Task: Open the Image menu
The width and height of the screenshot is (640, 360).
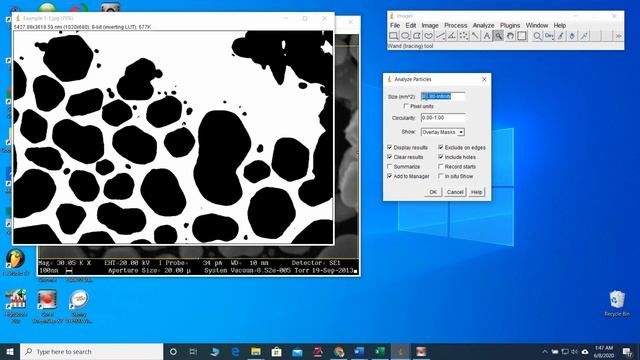Action: [x=430, y=25]
